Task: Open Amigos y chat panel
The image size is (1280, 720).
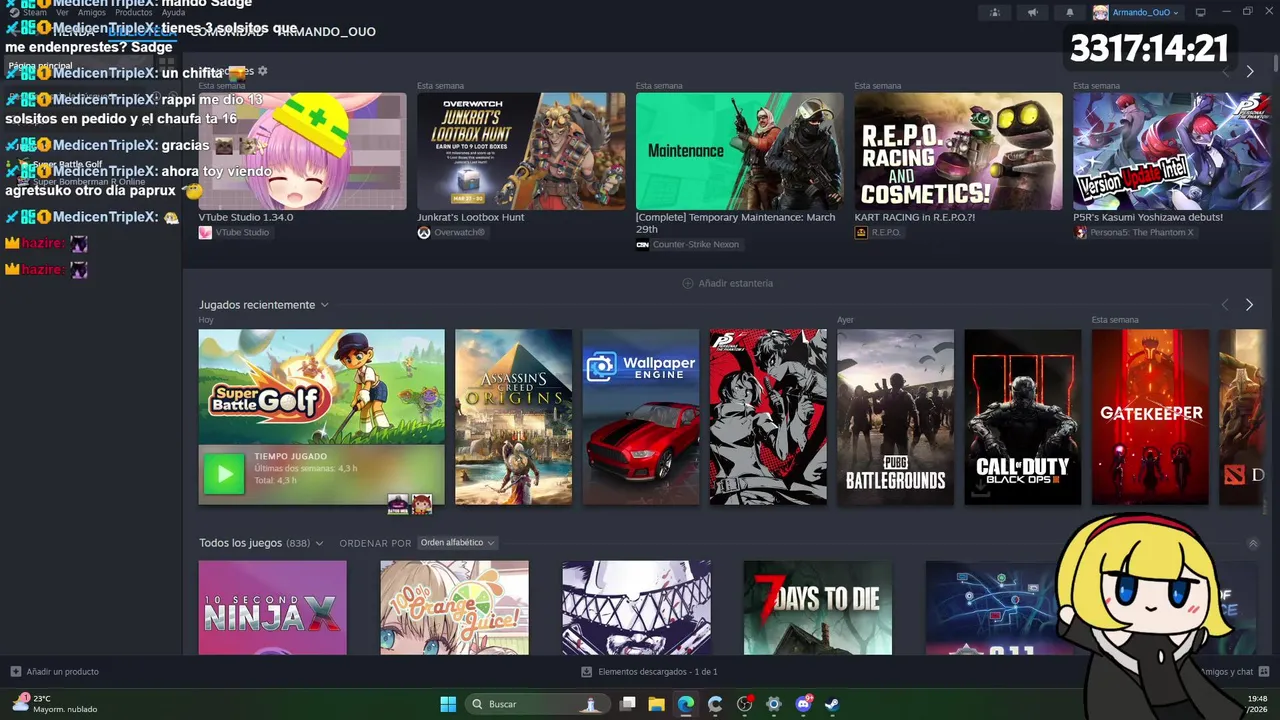Action: (1234, 672)
